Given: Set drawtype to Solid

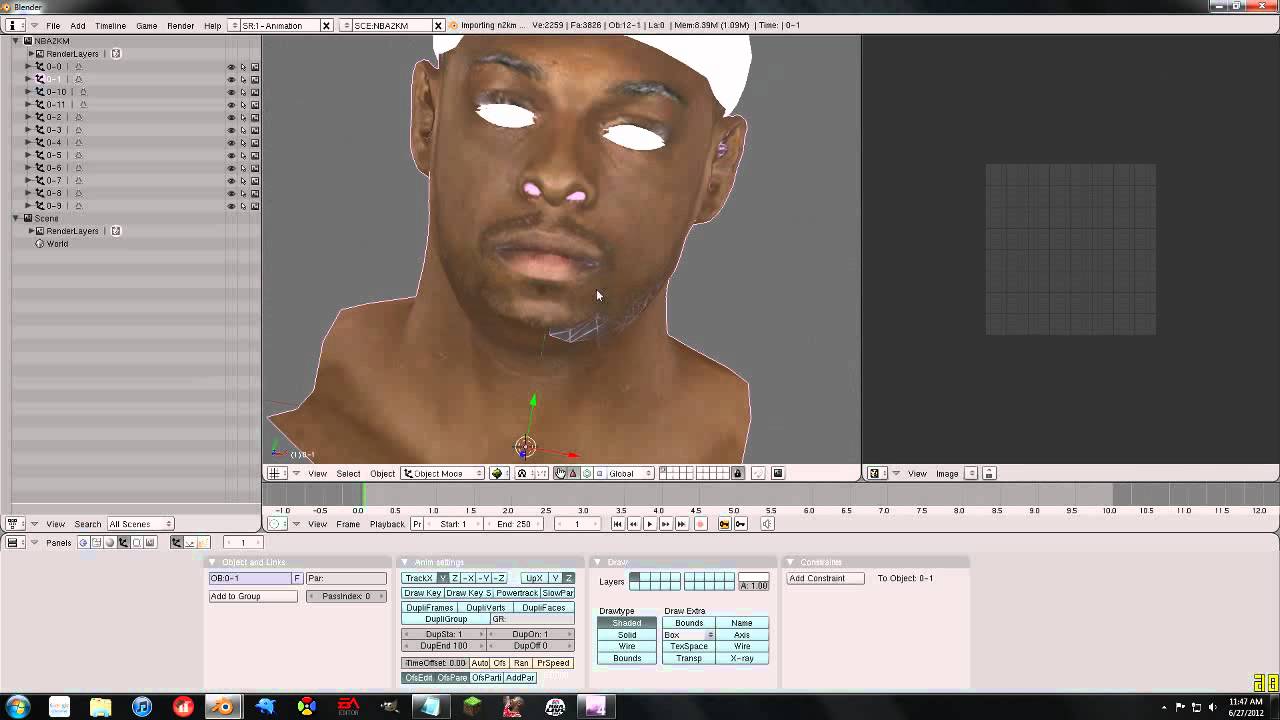Looking at the screenshot, I should tap(627, 635).
